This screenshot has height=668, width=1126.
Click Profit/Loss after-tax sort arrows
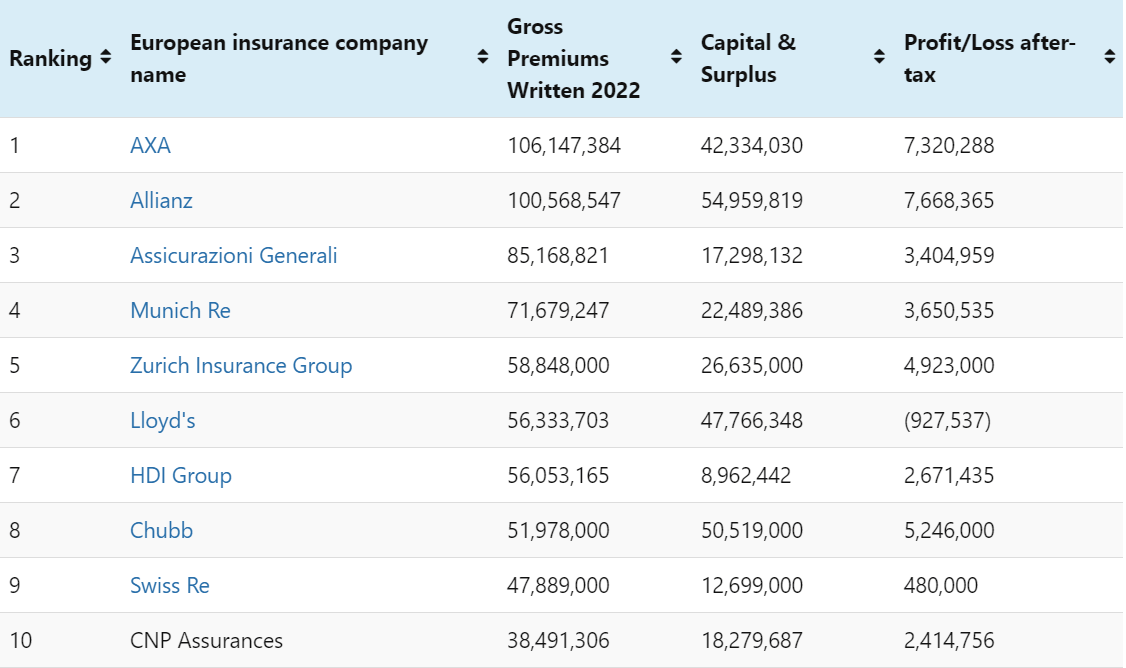click(x=1109, y=58)
